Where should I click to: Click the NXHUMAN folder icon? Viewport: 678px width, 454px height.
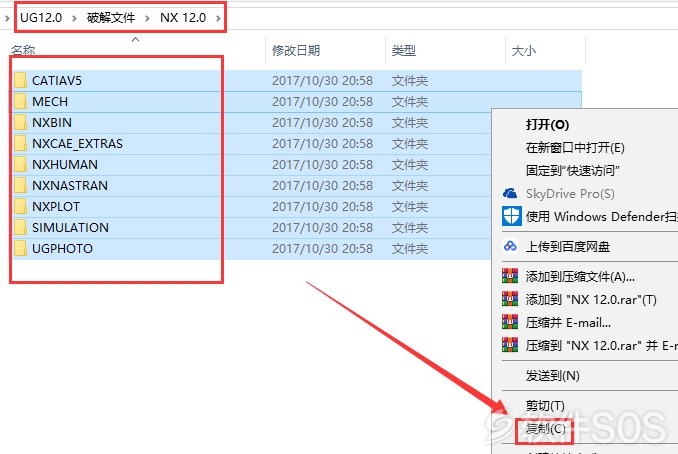(x=20, y=164)
